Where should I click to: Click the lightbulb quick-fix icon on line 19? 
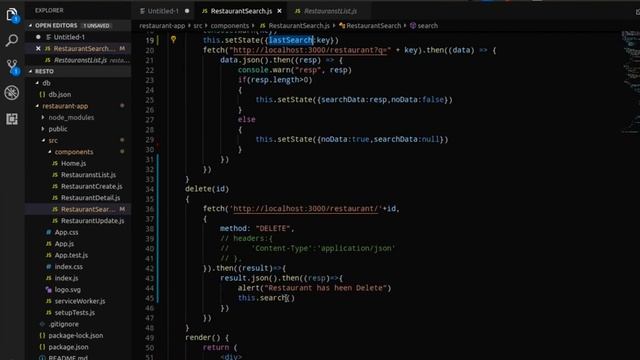pos(173,40)
